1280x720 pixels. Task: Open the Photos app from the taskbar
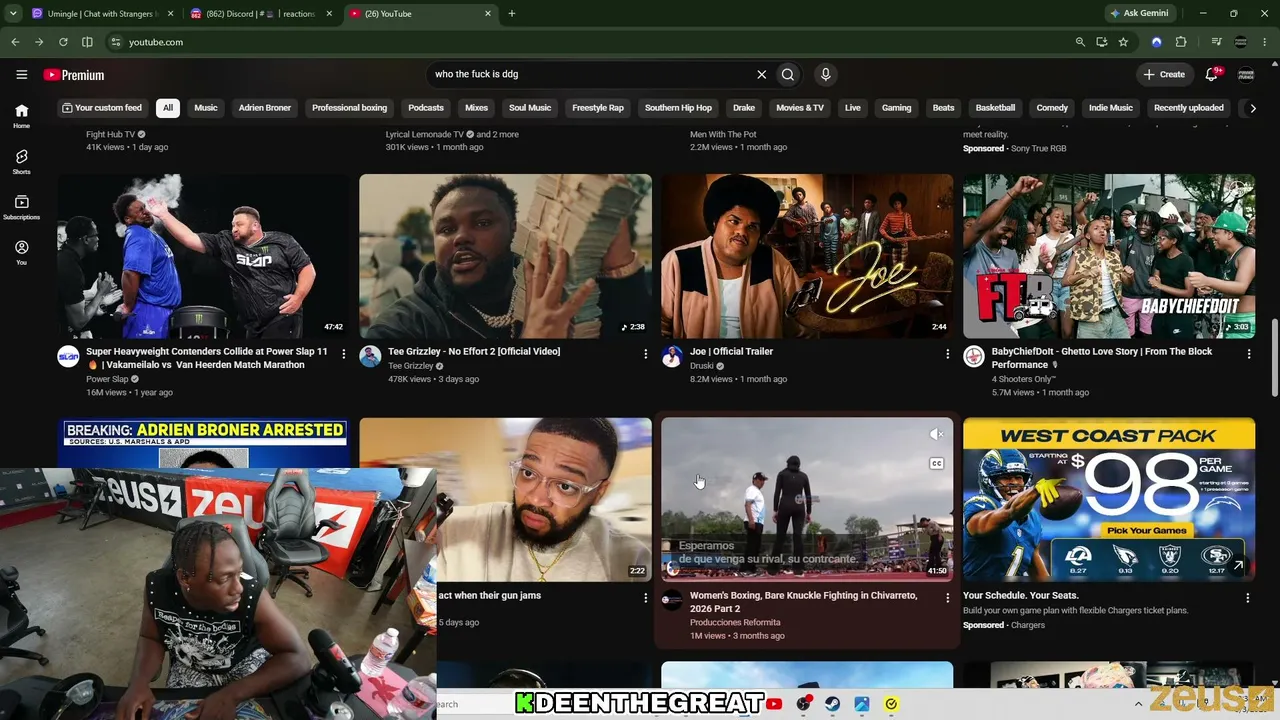pyautogui.click(x=861, y=704)
